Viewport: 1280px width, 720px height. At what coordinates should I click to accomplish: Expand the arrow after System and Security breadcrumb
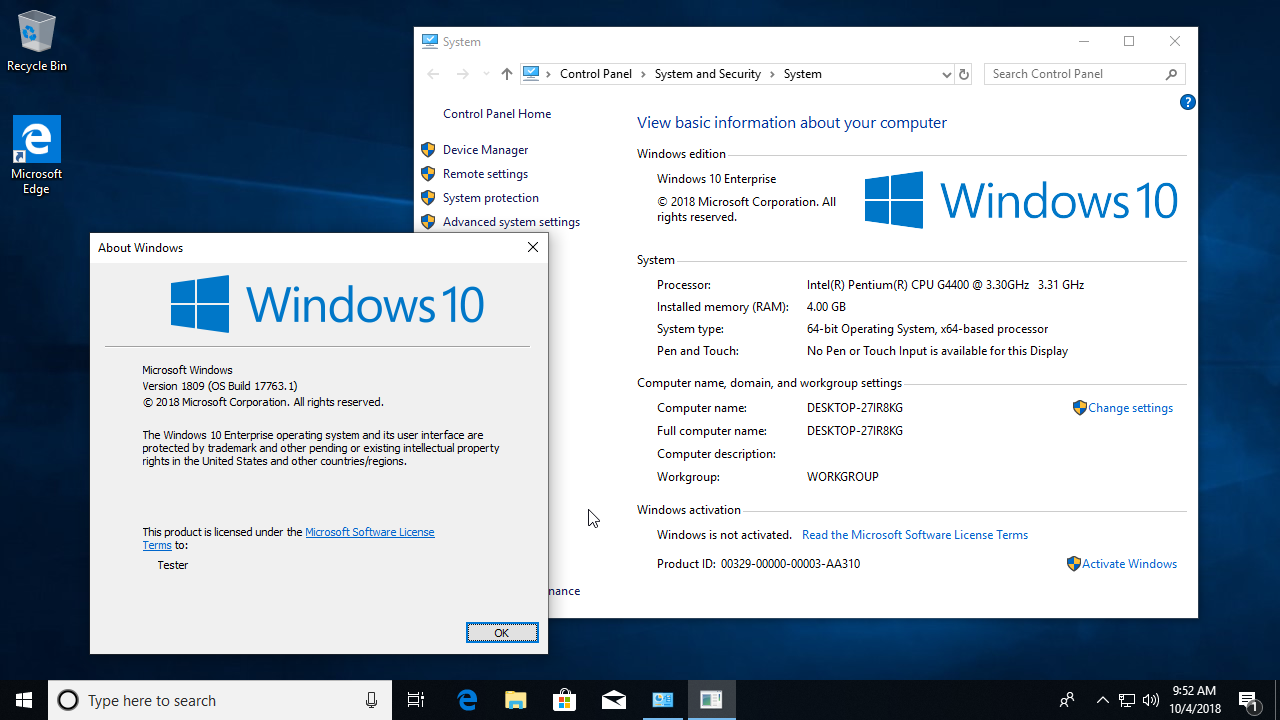click(772, 74)
